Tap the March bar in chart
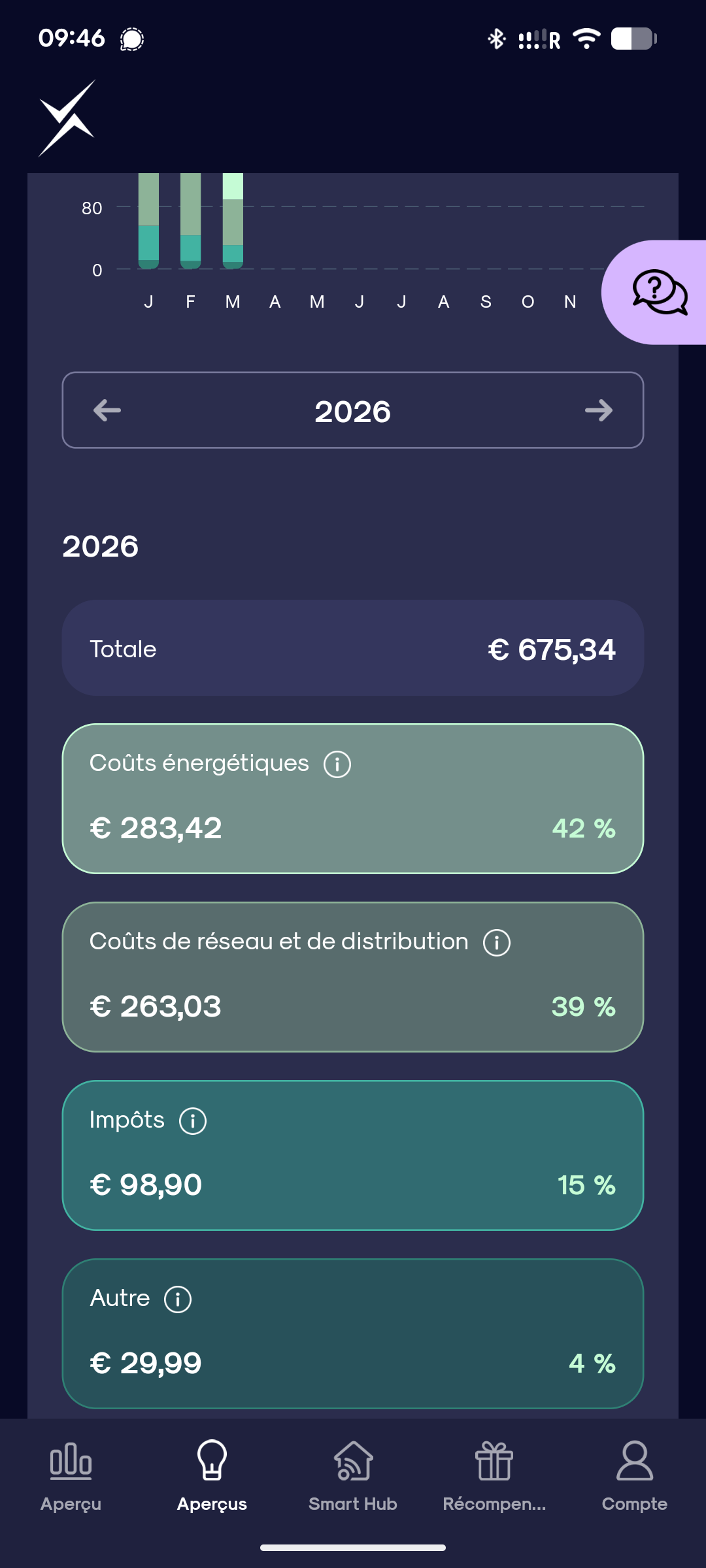Viewport: 706px width, 1568px height. tap(233, 222)
